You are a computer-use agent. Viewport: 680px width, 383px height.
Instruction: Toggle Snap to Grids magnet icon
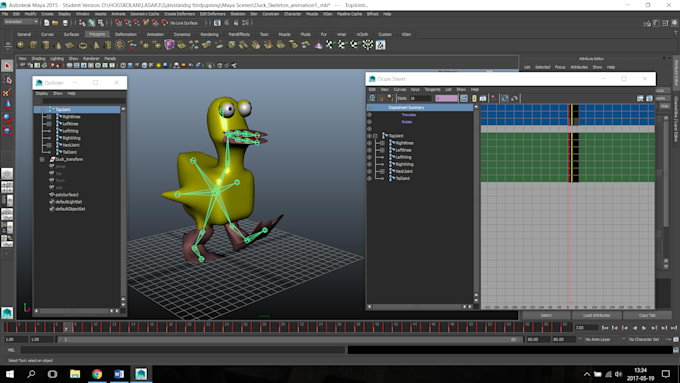[x=118, y=23]
